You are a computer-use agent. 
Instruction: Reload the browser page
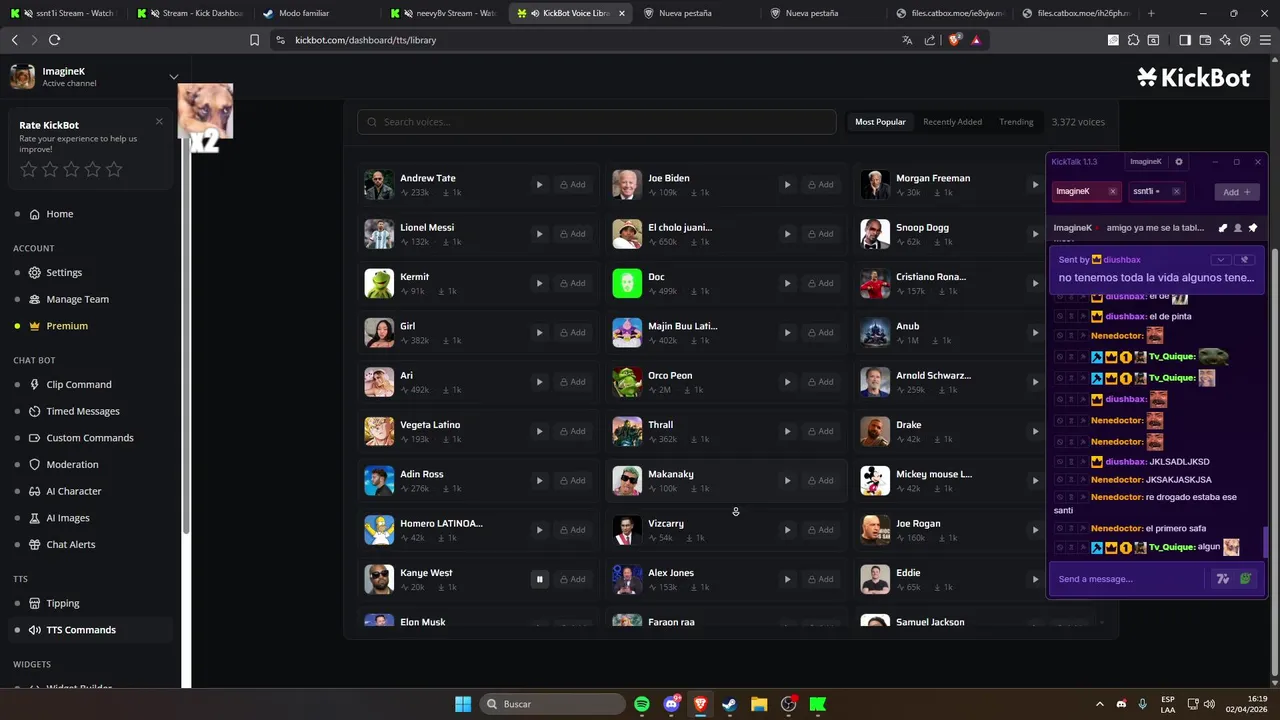tap(54, 40)
